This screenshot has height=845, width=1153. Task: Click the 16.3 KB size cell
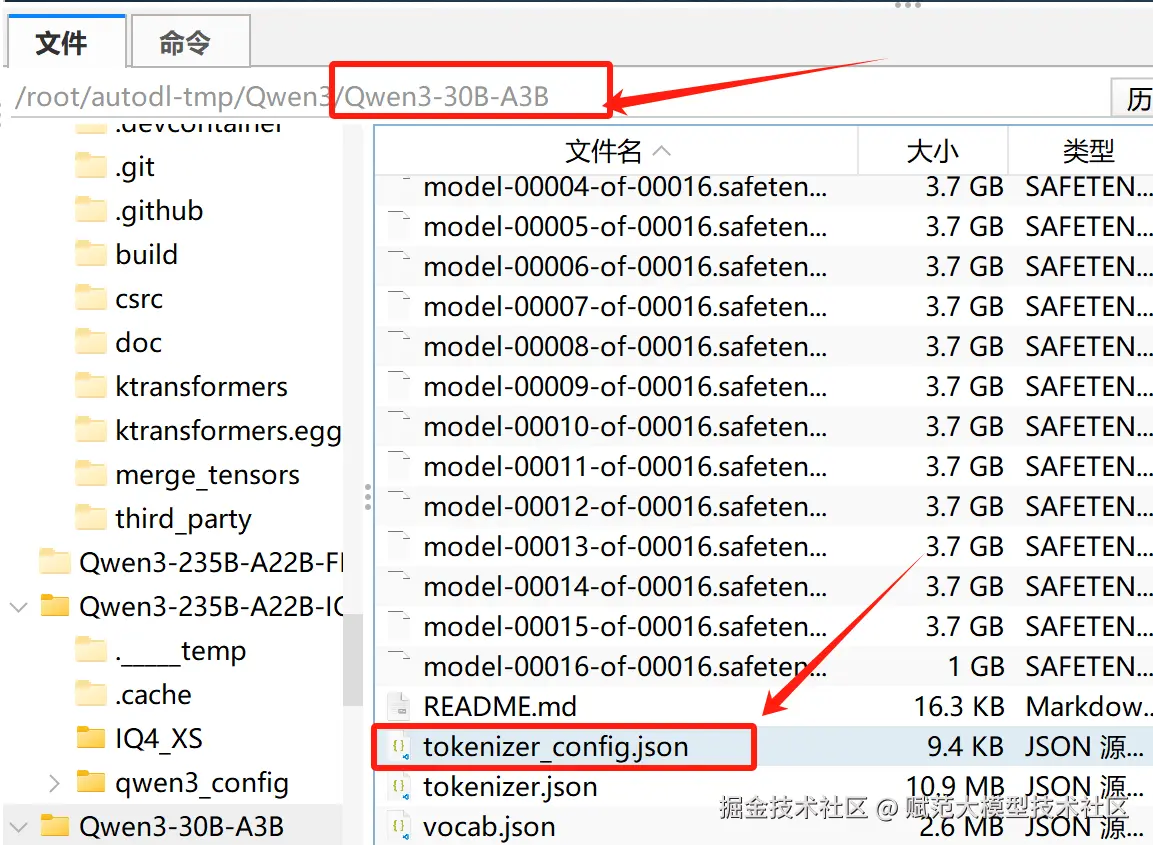click(x=959, y=707)
